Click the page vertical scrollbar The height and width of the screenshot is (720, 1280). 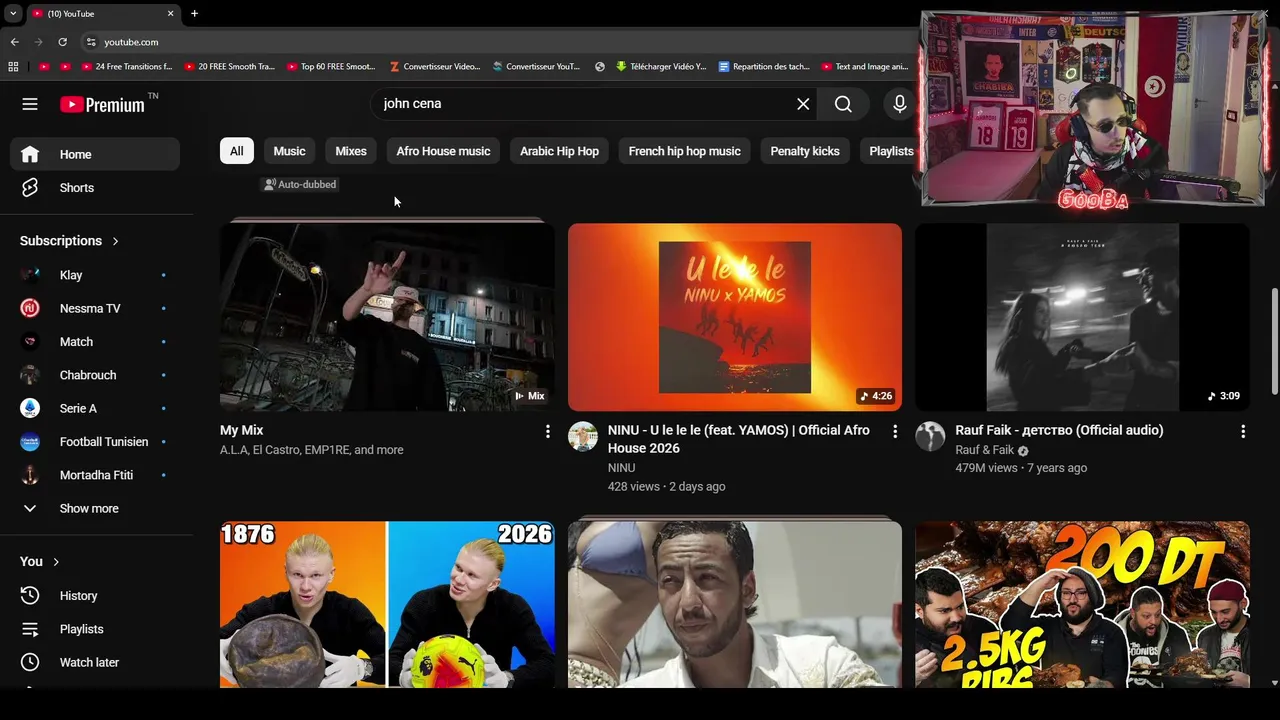click(1275, 340)
